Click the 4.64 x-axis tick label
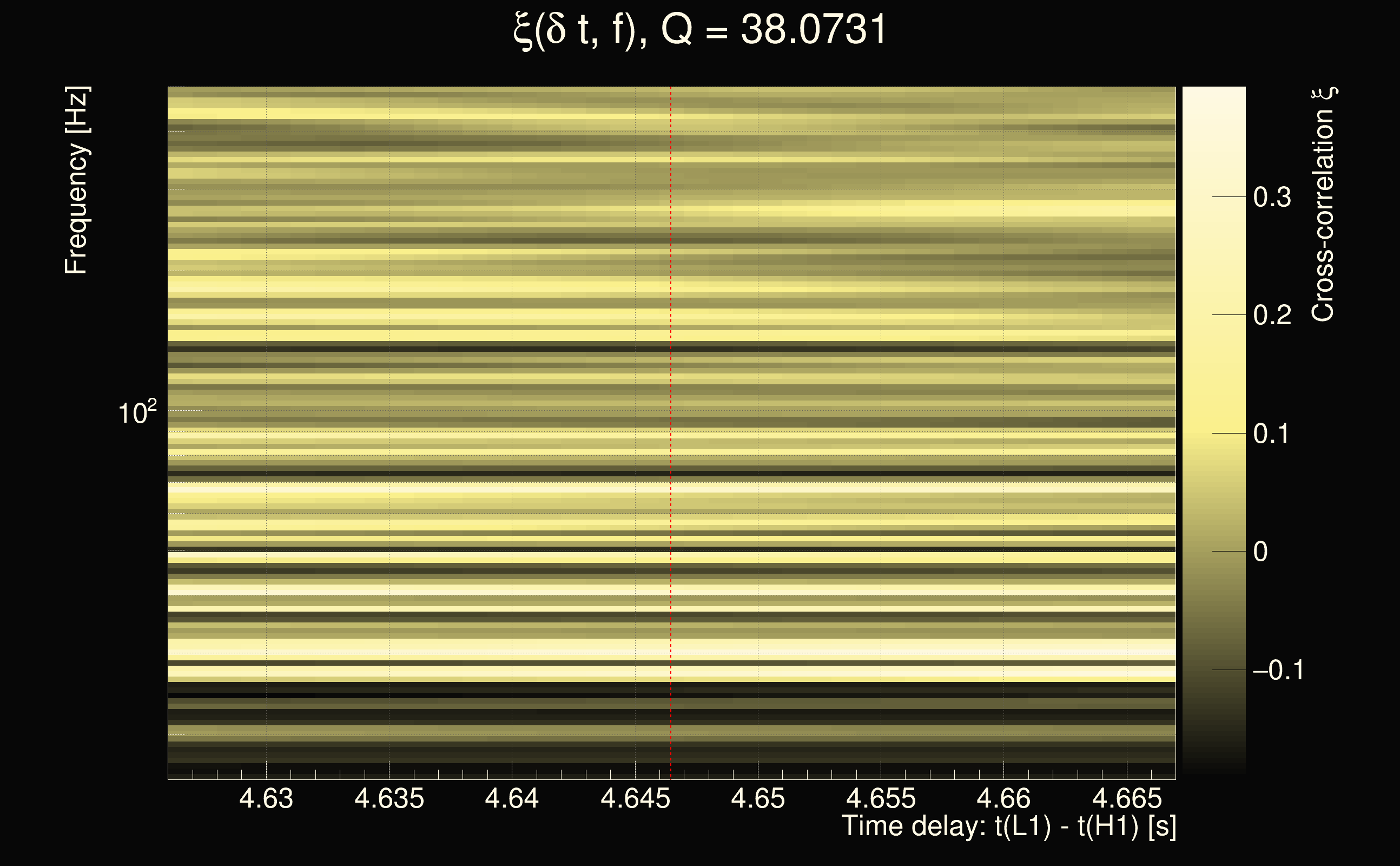This screenshot has width=1400, height=866. 512,798
